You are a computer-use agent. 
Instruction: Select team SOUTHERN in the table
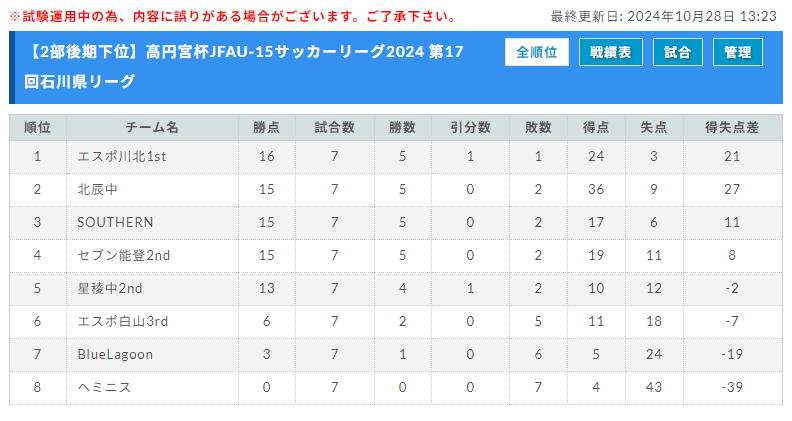[x=115, y=222]
